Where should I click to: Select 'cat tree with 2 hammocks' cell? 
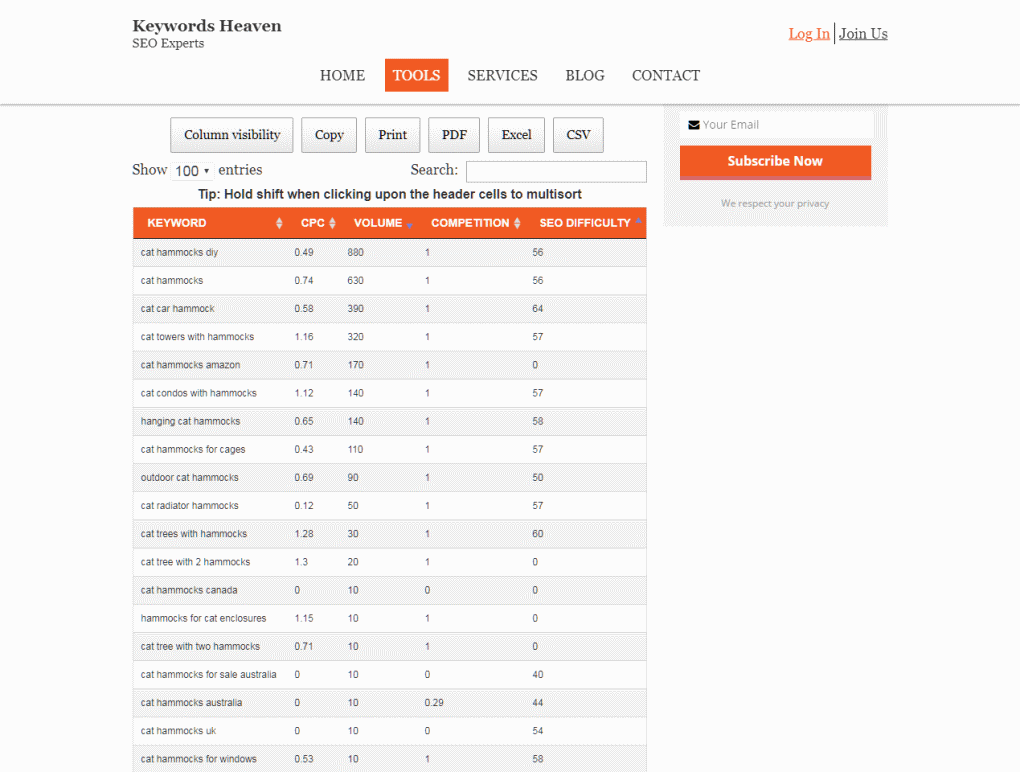click(195, 562)
